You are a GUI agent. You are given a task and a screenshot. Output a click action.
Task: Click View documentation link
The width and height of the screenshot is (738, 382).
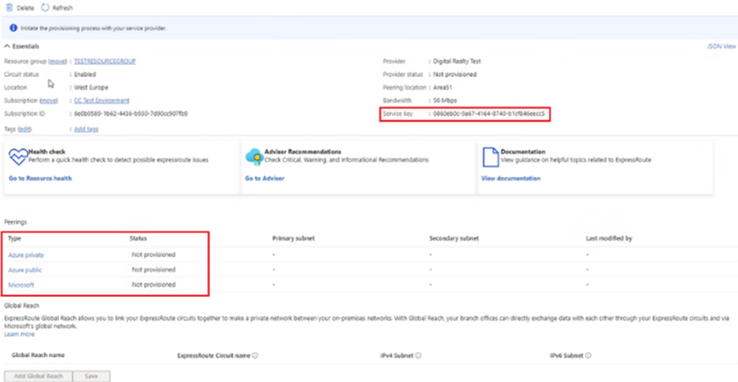511,178
